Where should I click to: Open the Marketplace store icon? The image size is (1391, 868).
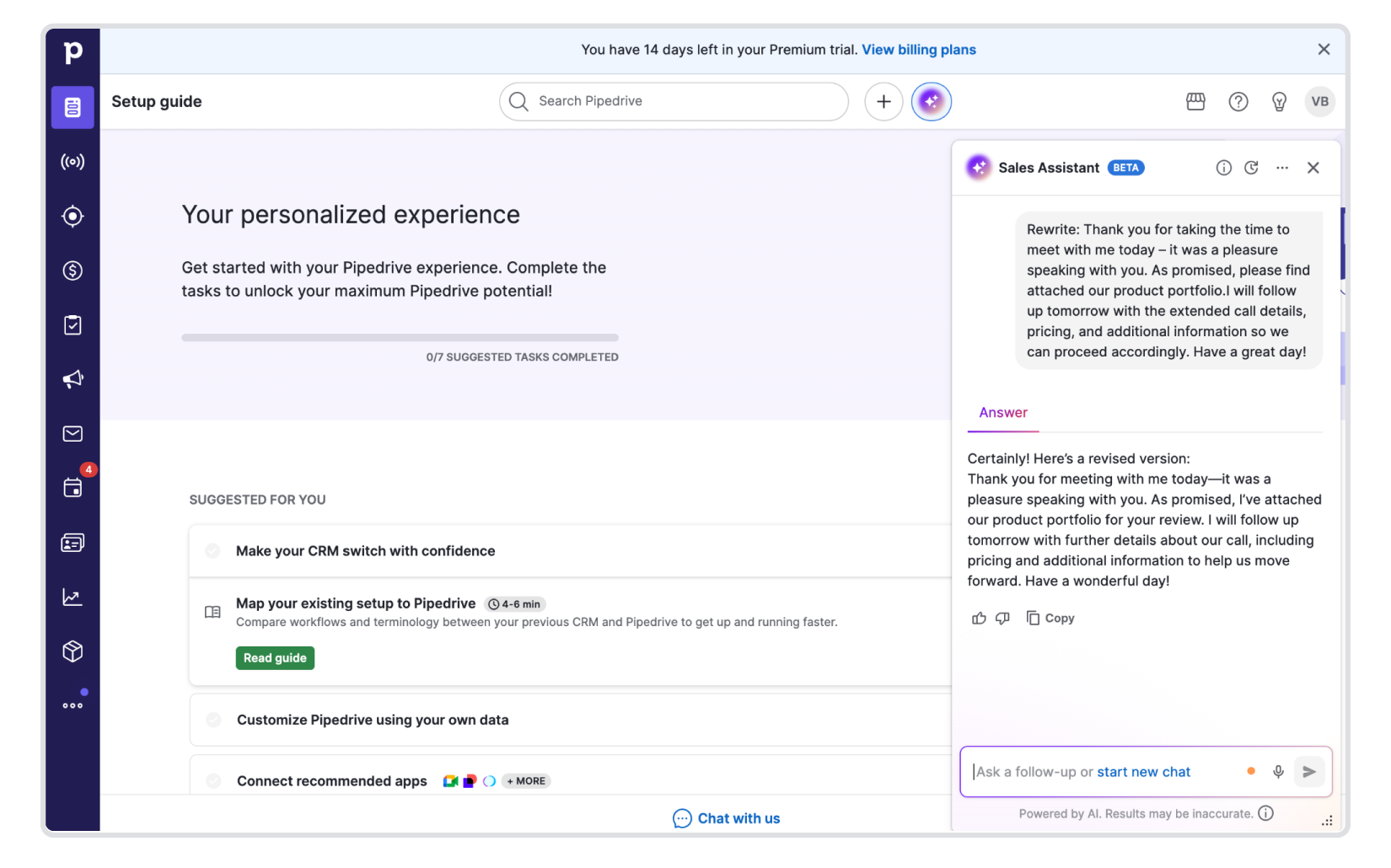pos(1195,102)
